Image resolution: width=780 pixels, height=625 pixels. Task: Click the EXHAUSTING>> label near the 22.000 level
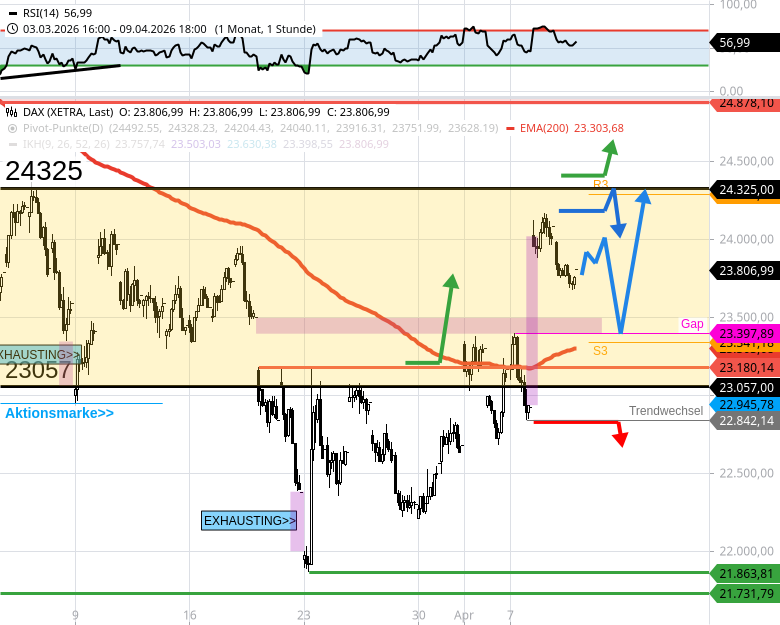pos(249,520)
